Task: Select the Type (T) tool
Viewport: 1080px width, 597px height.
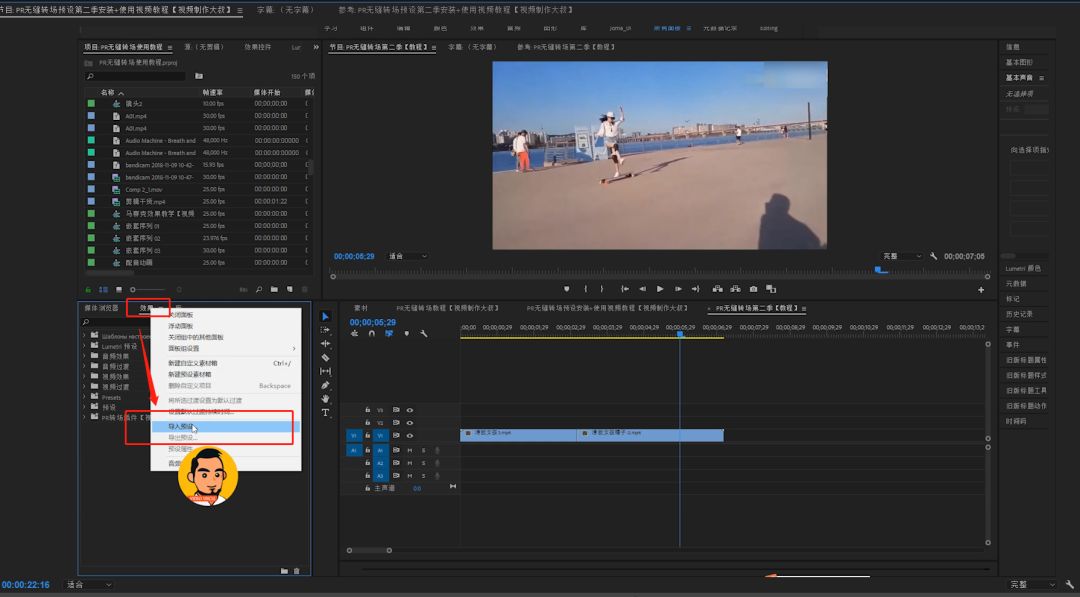Action: coord(325,413)
